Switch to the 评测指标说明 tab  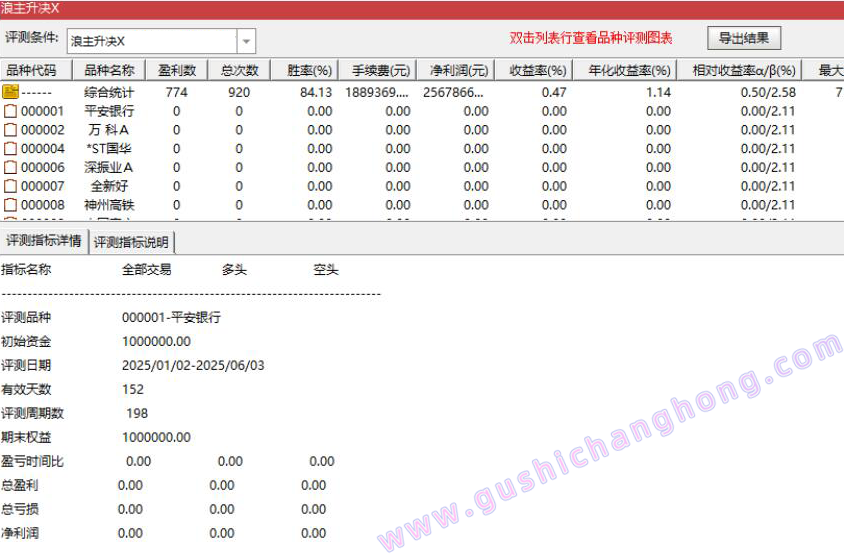(131, 242)
